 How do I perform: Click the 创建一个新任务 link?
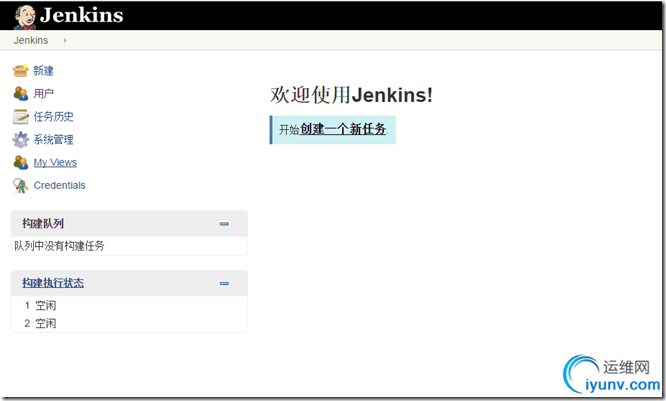tap(343, 129)
